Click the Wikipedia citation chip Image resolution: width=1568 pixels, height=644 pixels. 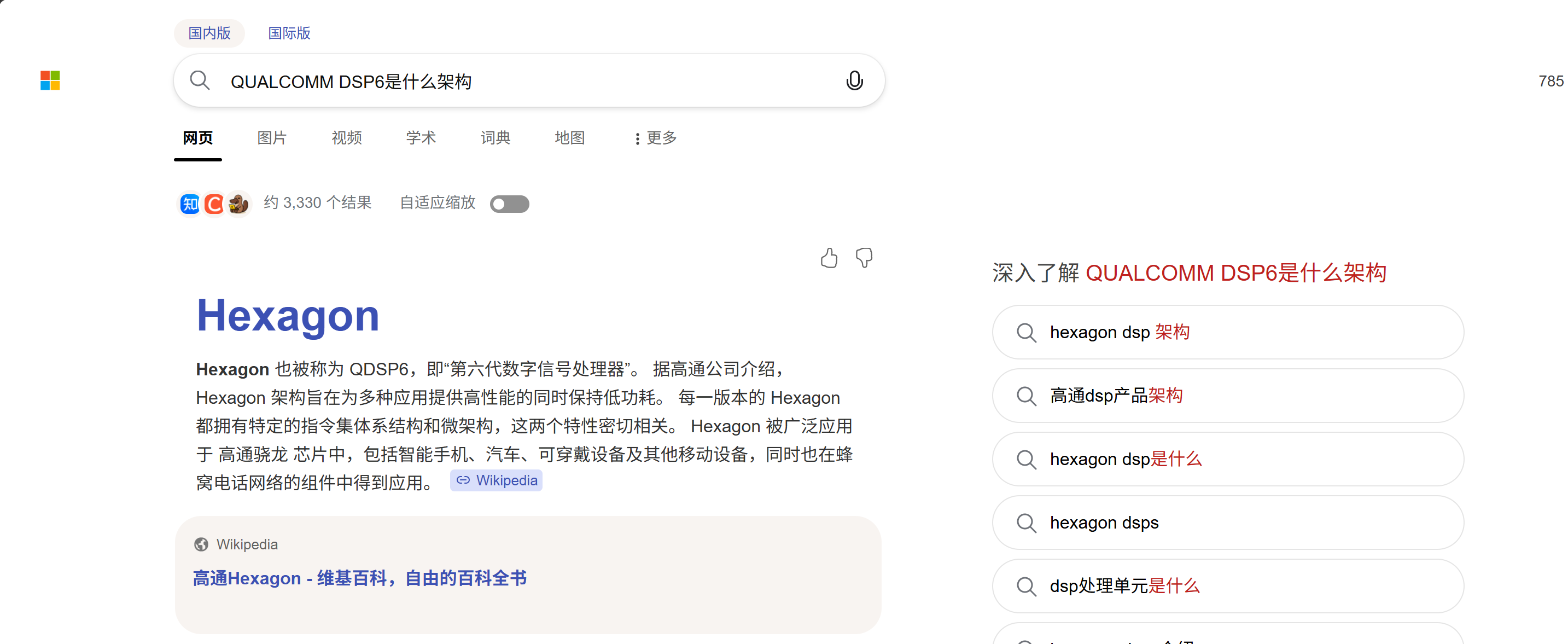coord(496,480)
